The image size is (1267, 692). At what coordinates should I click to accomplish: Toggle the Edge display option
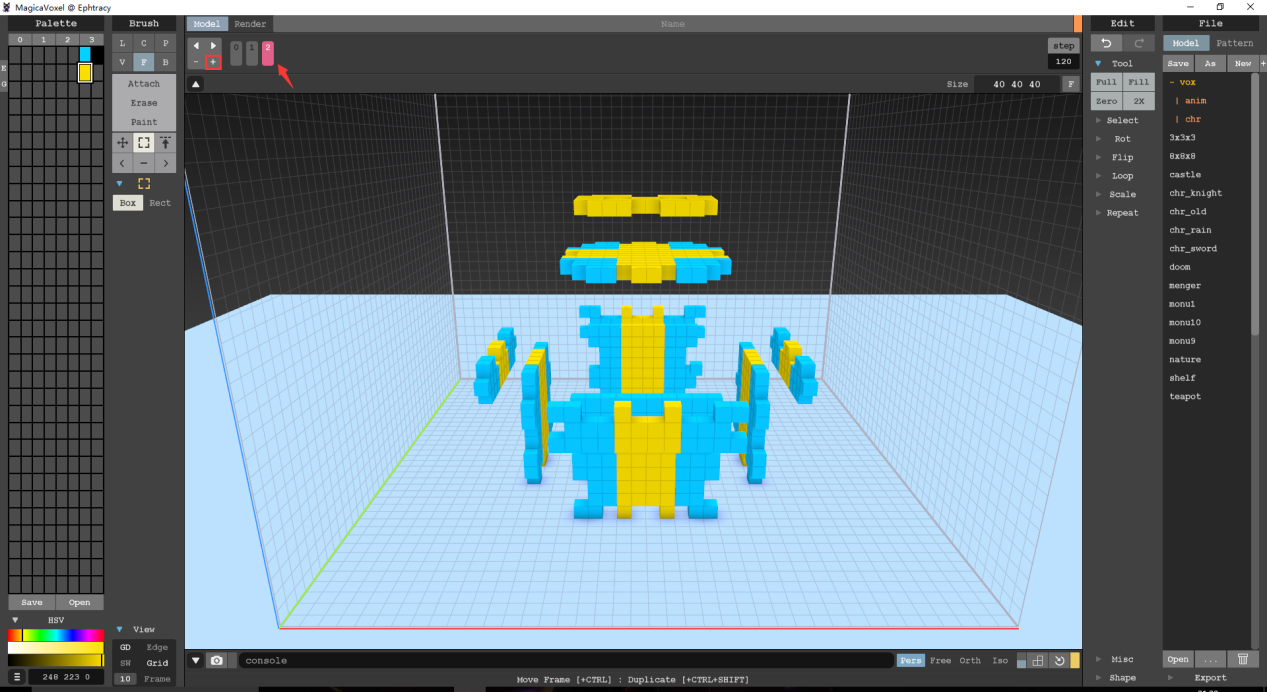pyautogui.click(x=158, y=647)
